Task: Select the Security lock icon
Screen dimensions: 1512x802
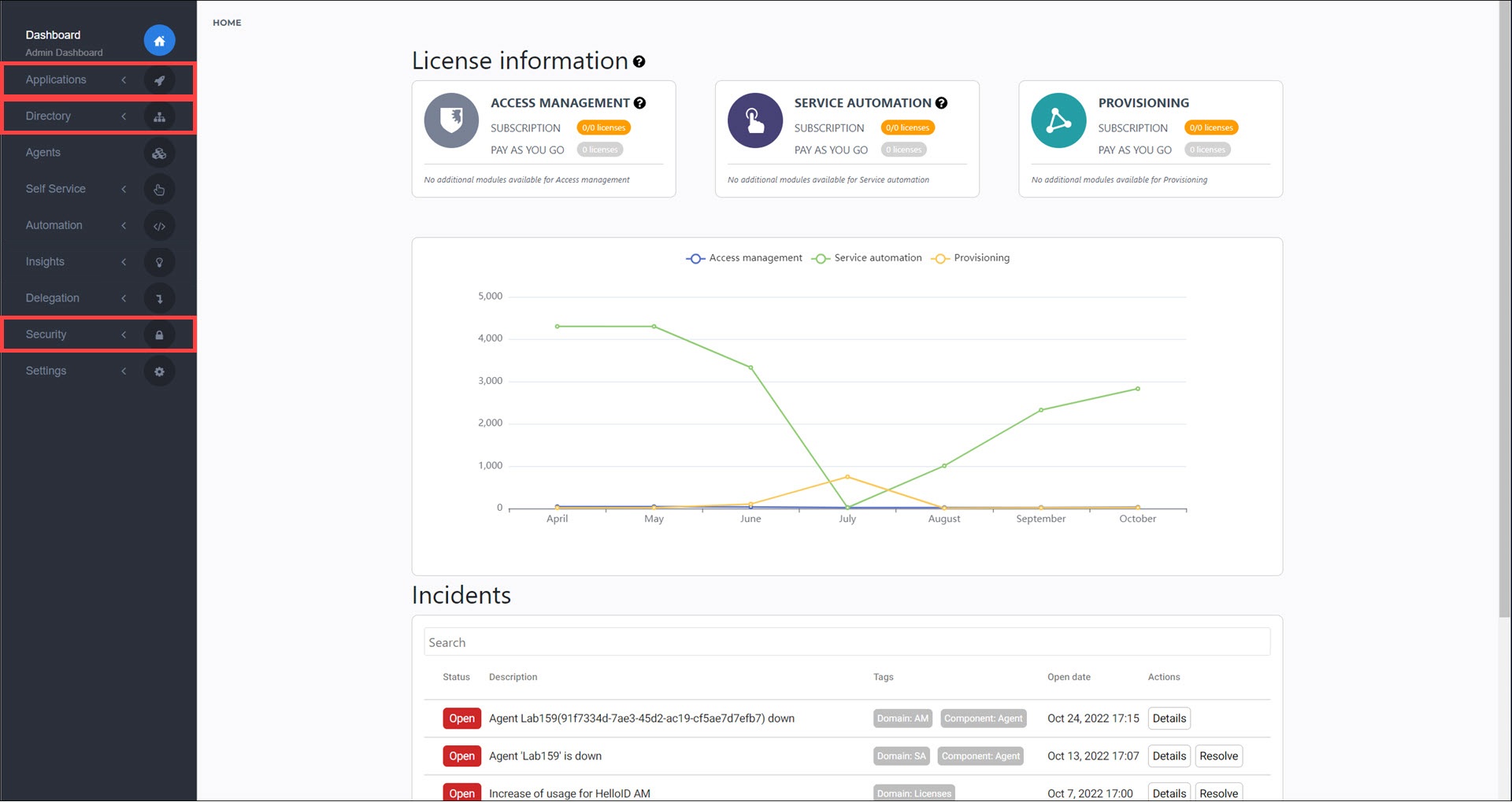Action: pos(160,334)
